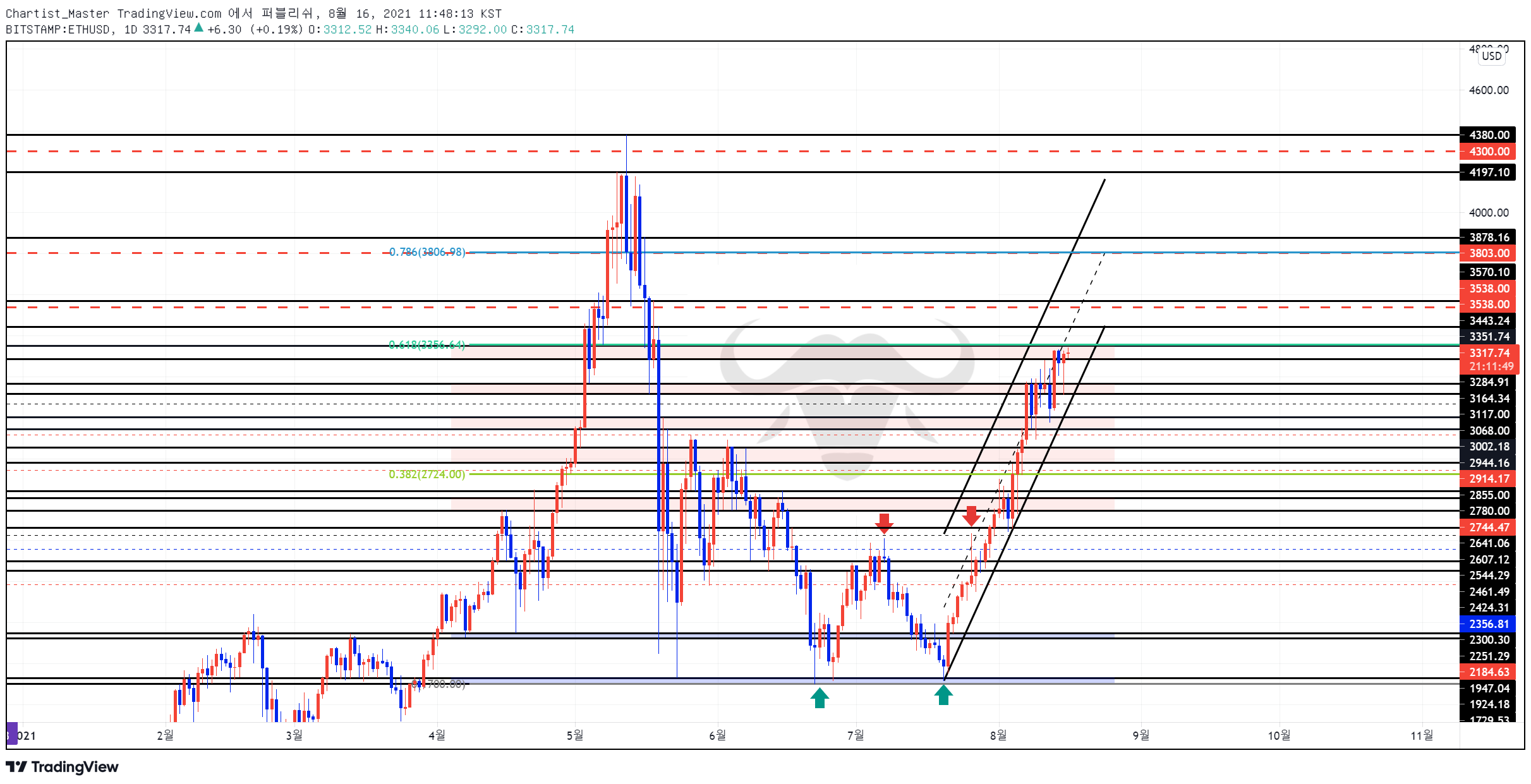Click the 11월 label on the time axis

click(x=1422, y=735)
